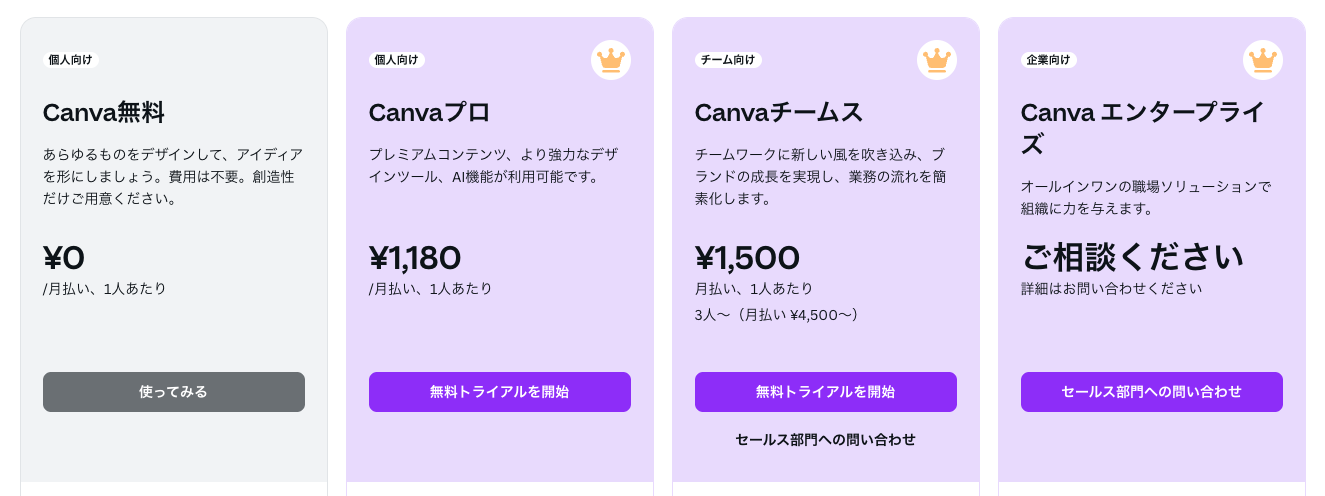Image resolution: width=1325 pixels, height=496 pixels.
Task: Click the ¥0 price on Canva無料
Action: pyautogui.click(x=64, y=258)
